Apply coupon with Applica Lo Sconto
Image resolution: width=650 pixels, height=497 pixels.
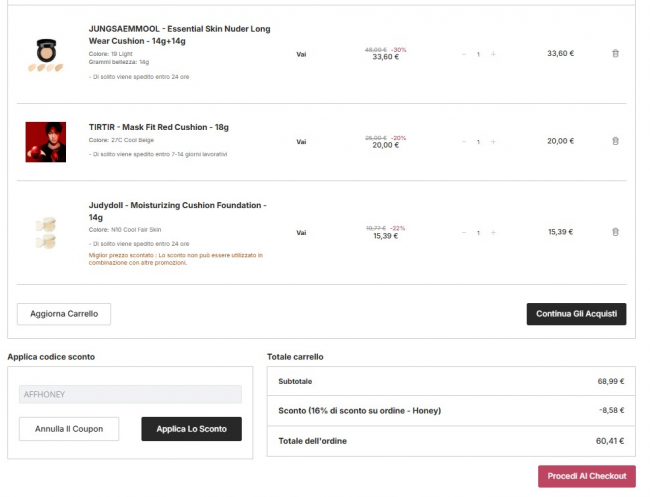191,429
